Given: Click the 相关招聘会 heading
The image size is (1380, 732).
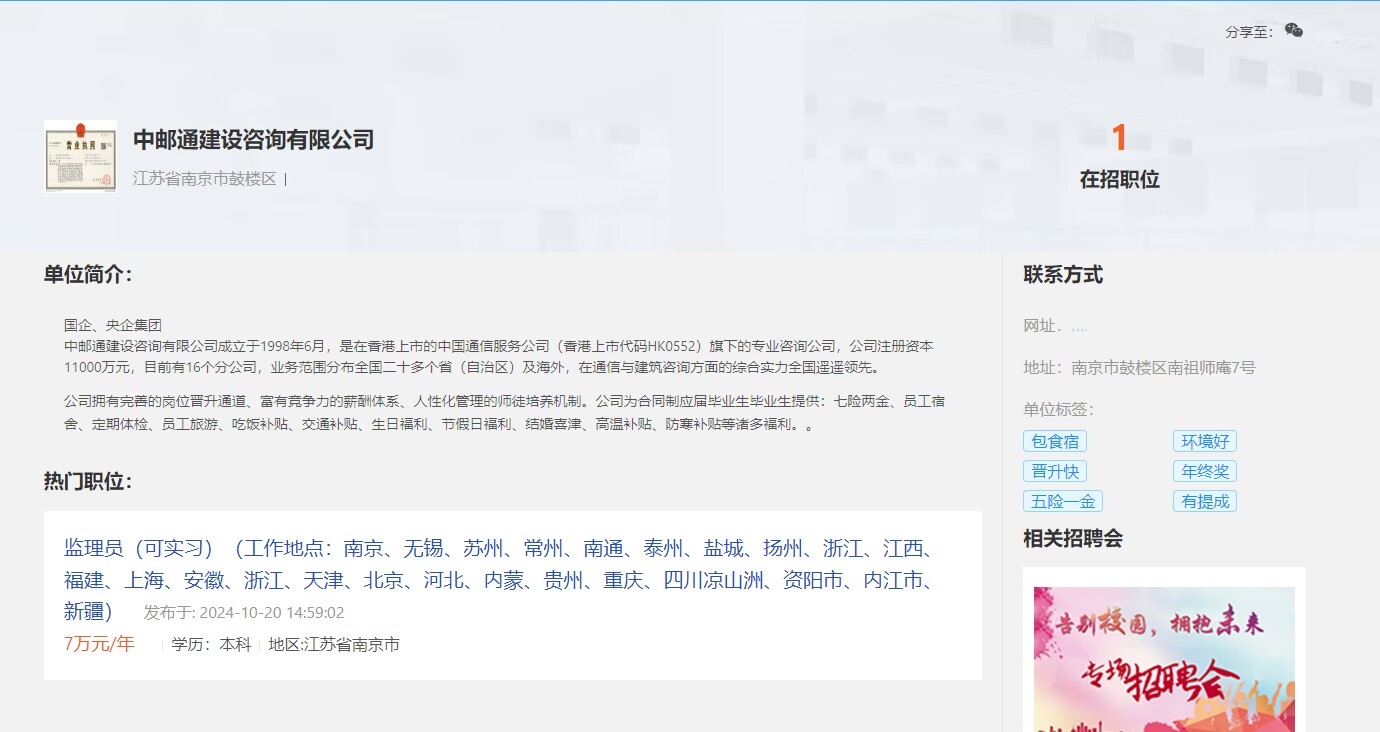Looking at the screenshot, I should 1073,539.
